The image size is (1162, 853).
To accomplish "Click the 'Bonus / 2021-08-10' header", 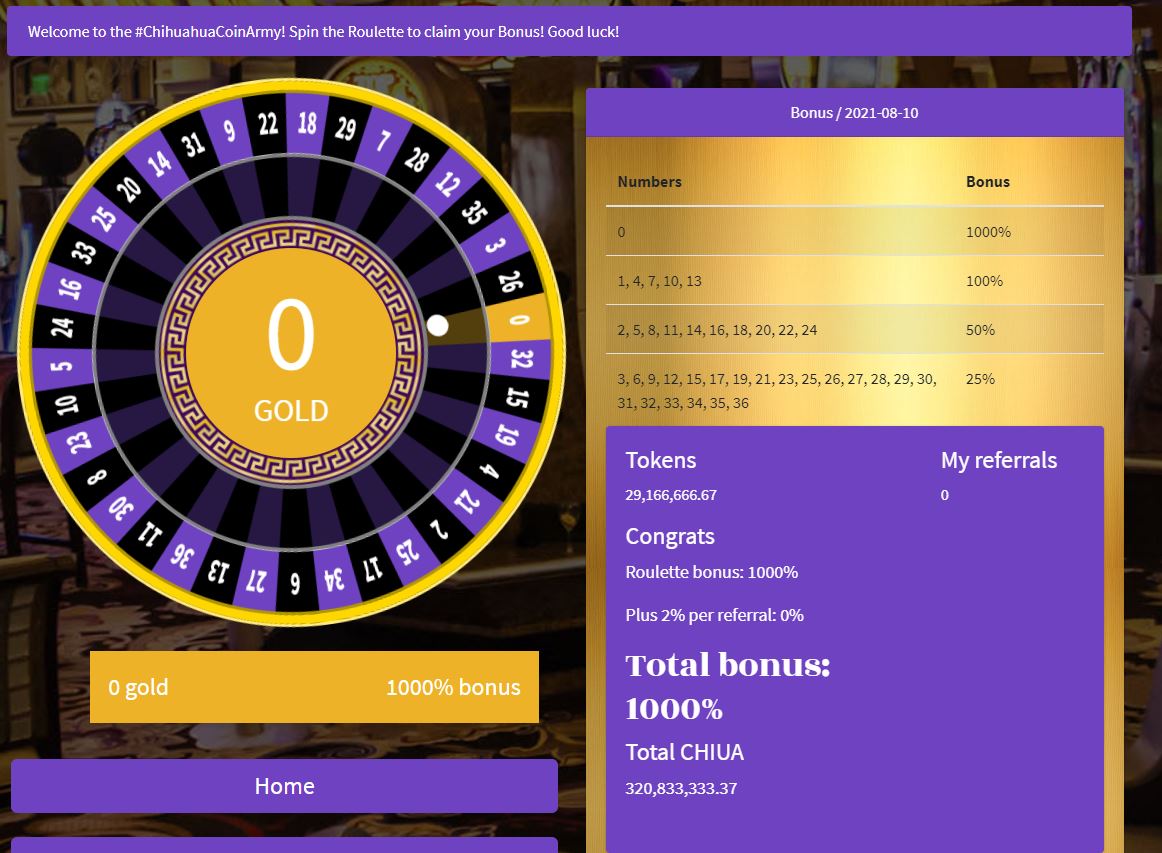I will click(854, 113).
